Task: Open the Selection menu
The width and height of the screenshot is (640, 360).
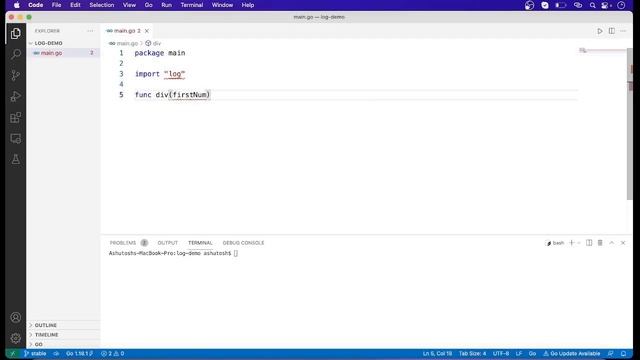Action: point(102,5)
